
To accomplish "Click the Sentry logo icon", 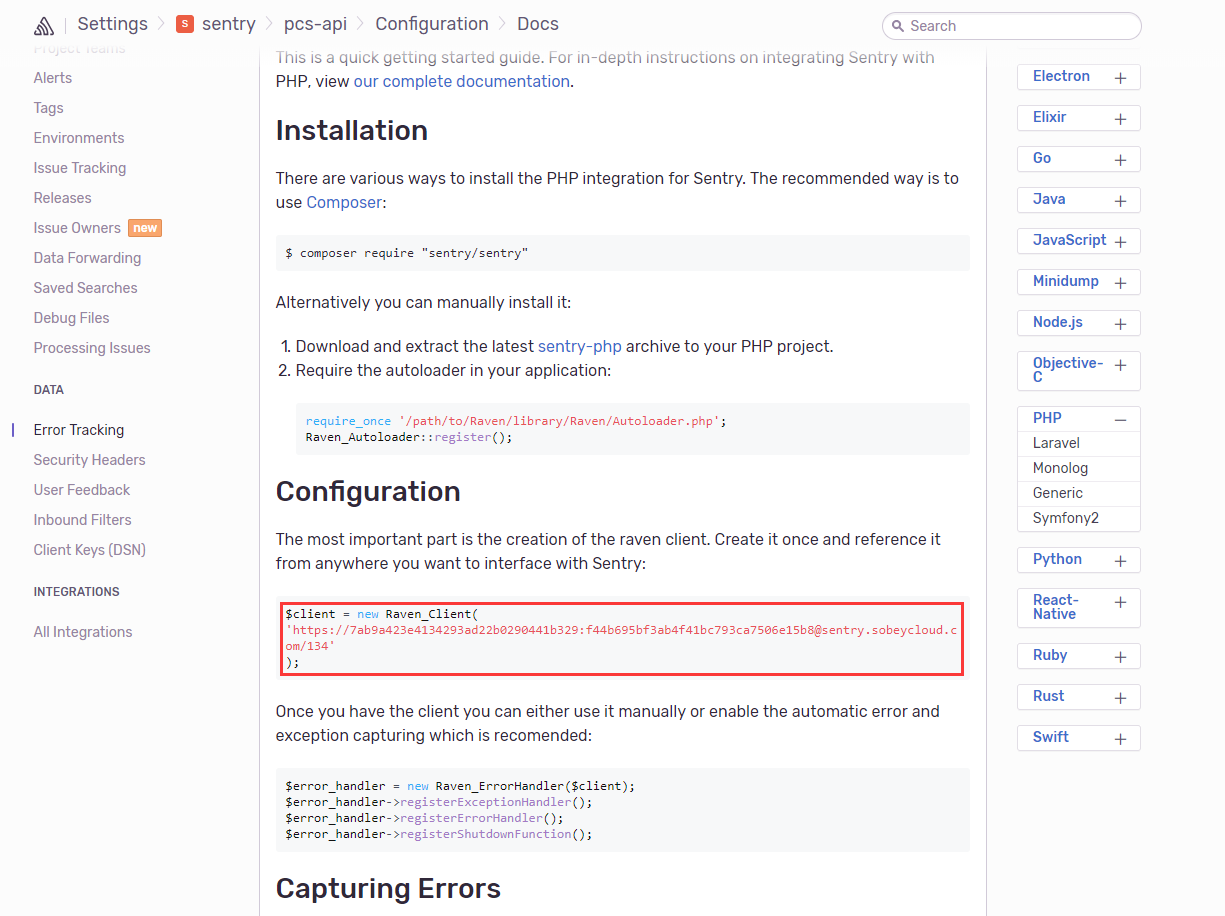I will point(43,25).
